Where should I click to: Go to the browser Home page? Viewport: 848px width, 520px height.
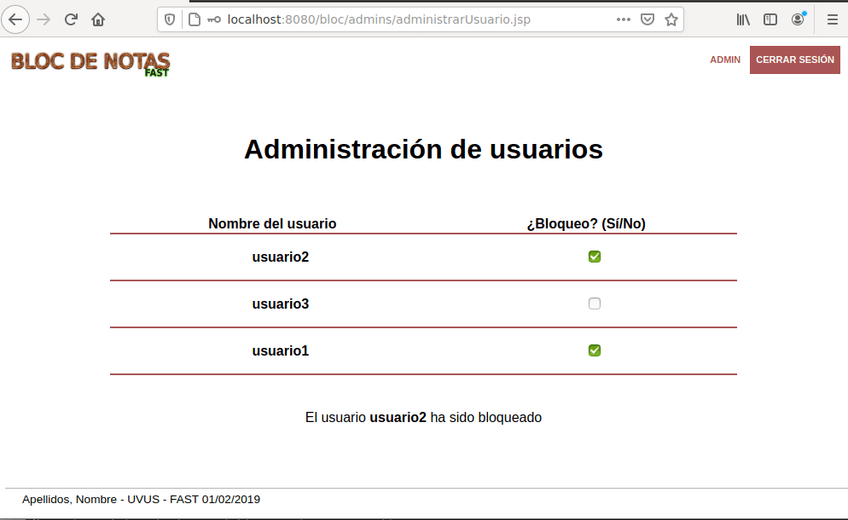coord(98,19)
